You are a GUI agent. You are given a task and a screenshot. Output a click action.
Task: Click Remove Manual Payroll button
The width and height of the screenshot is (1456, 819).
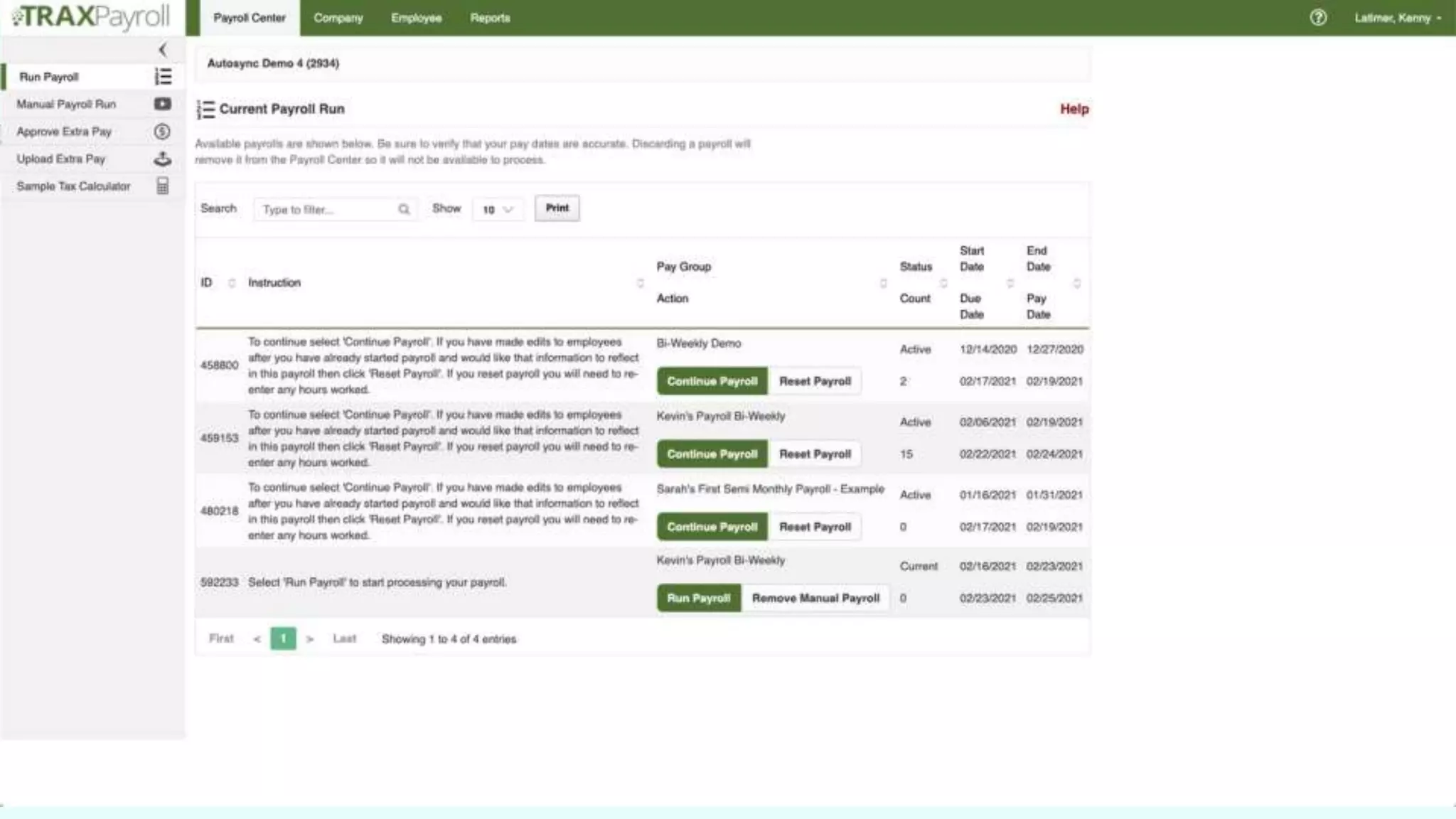[815, 598]
